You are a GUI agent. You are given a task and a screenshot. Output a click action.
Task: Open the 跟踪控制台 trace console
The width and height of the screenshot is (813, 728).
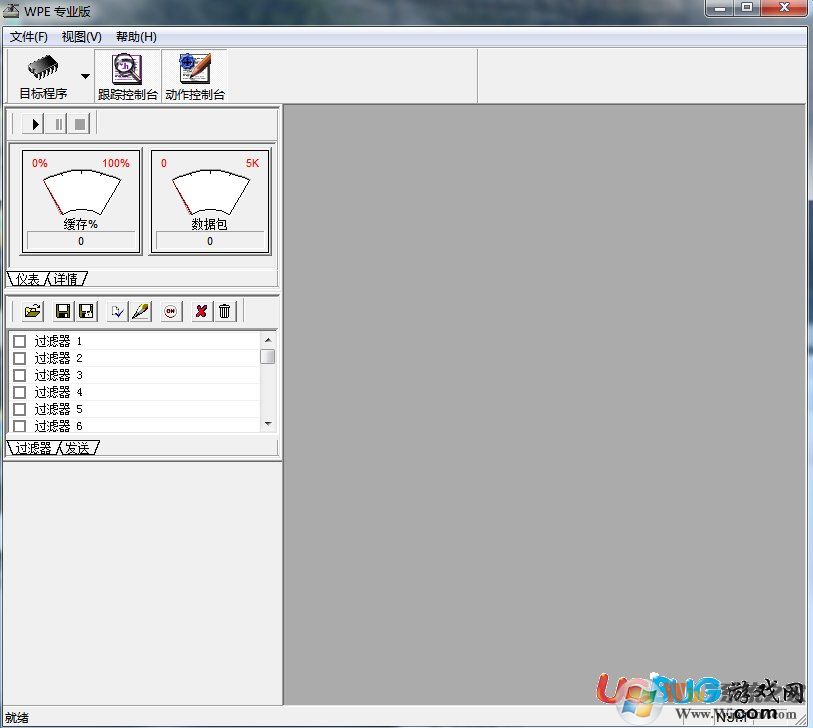coord(128,76)
